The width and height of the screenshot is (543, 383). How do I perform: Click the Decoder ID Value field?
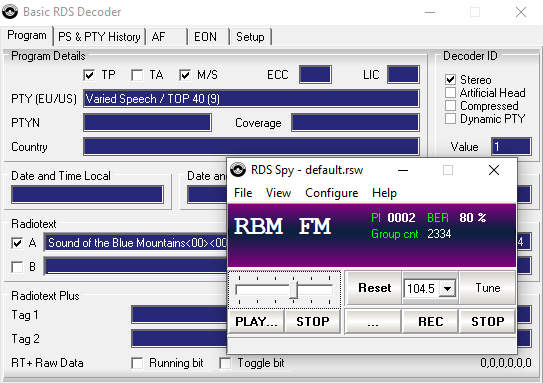pos(511,146)
